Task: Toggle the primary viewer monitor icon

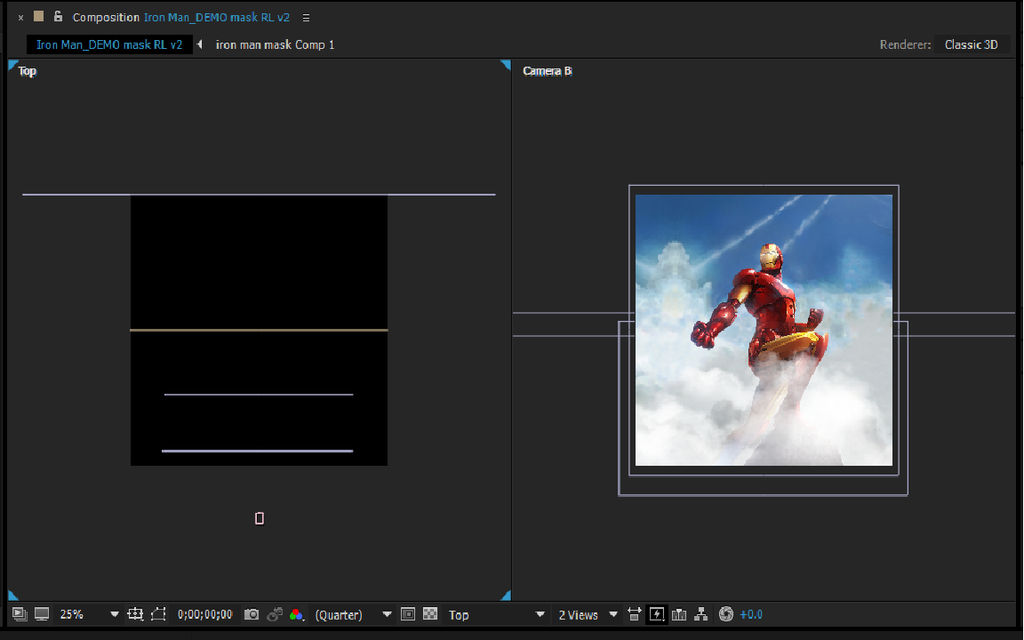Action: pos(42,615)
